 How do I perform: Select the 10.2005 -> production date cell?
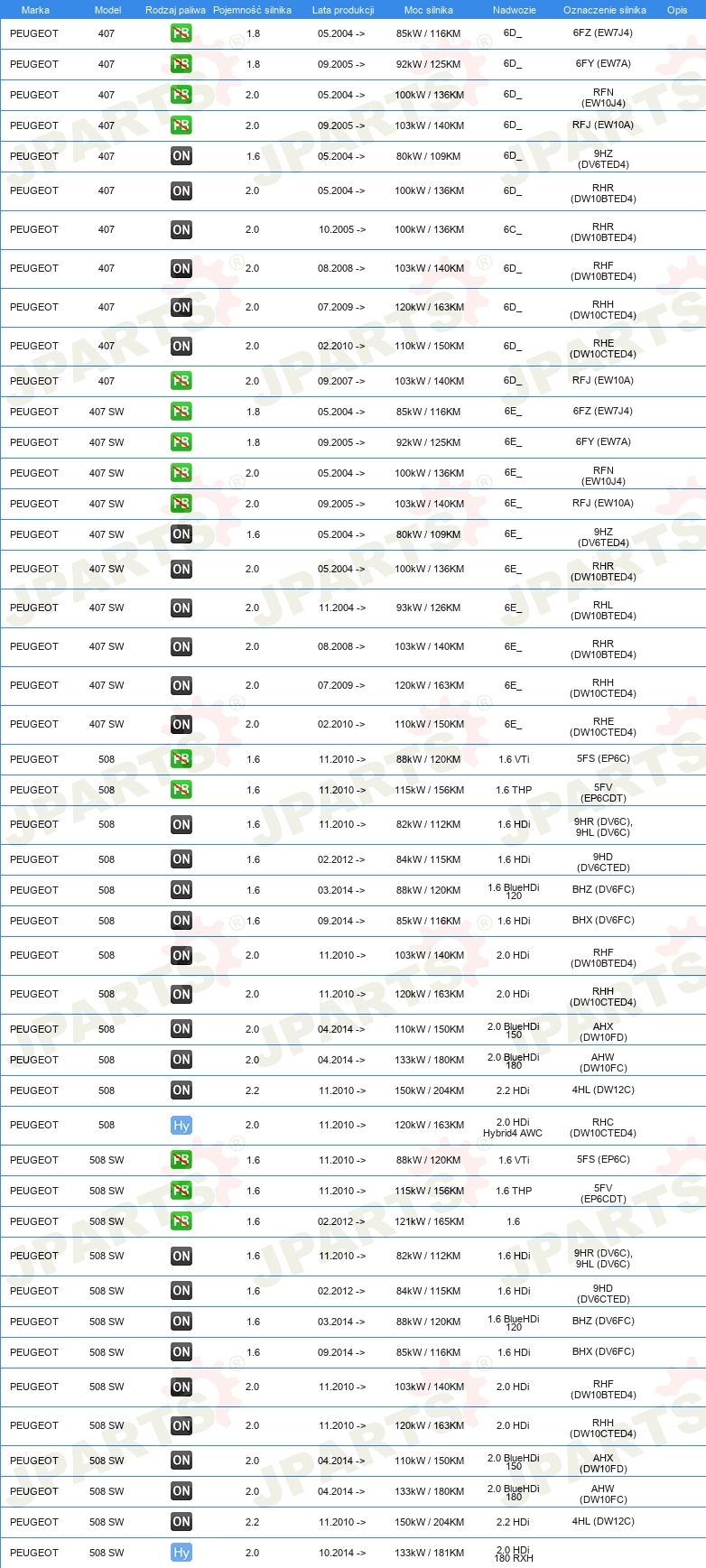pyautogui.click(x=342, y=230)
